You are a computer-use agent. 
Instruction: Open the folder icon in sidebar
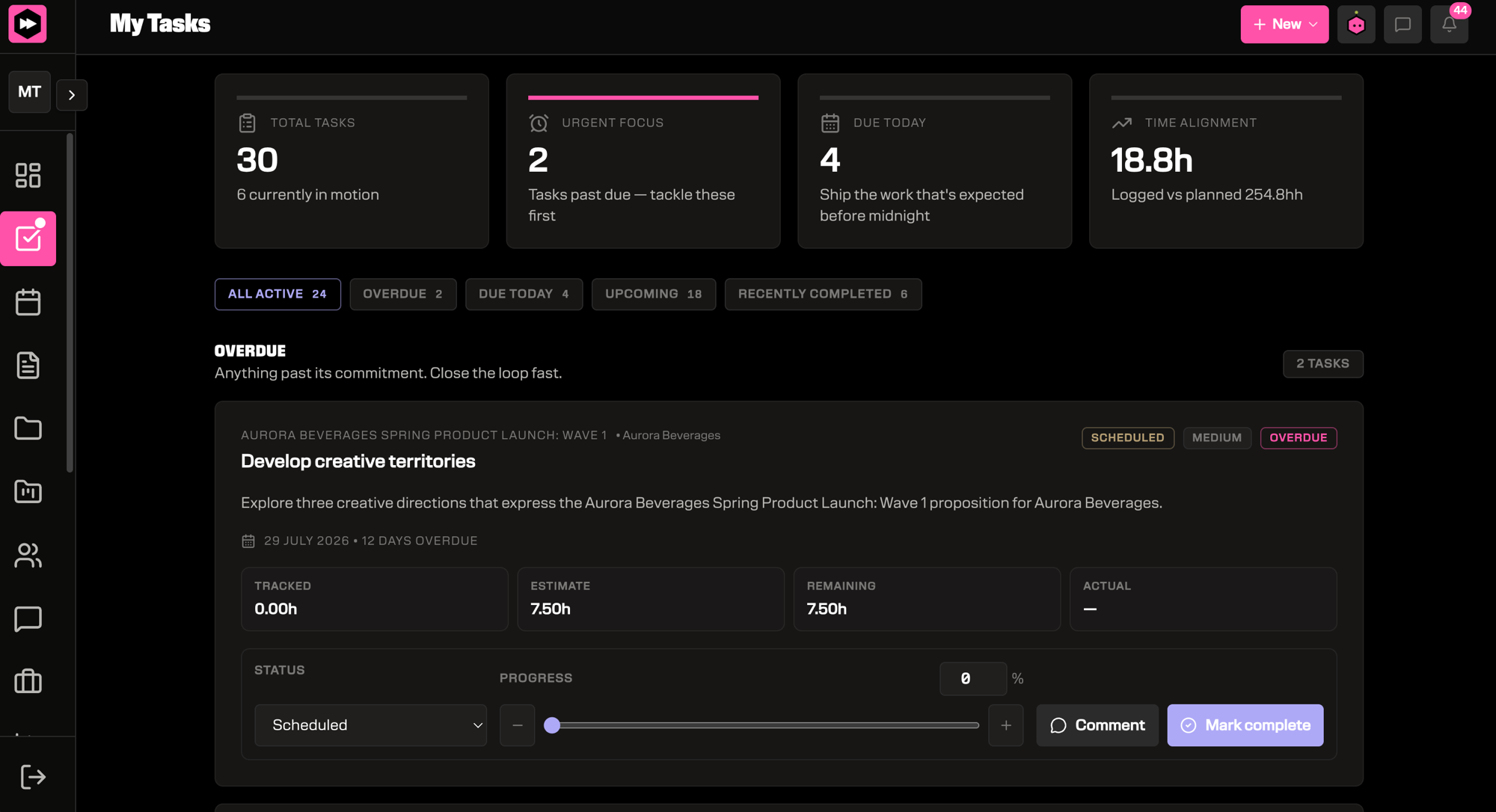(28, 428)
